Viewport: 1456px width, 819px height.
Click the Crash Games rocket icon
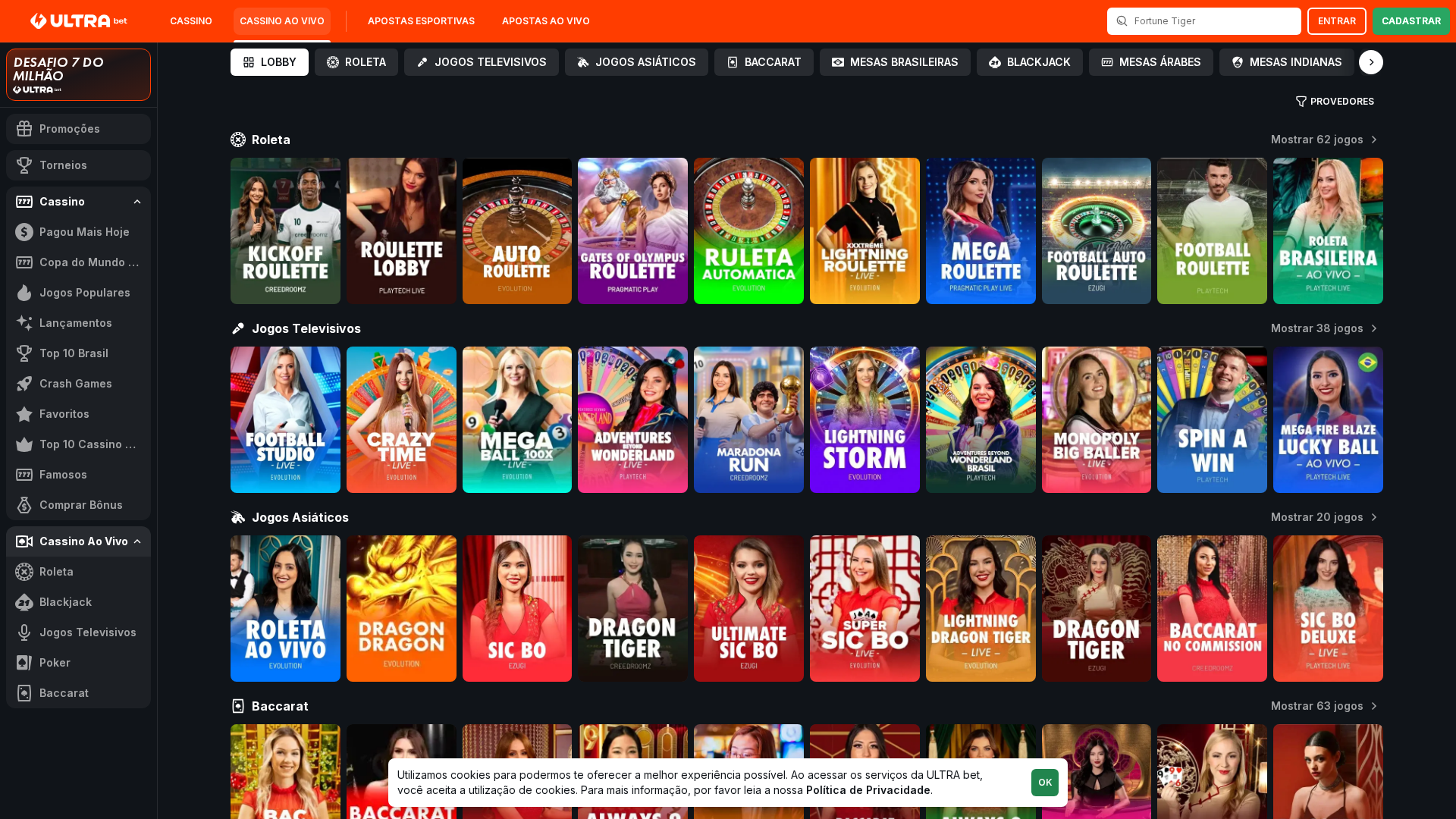tap(24, 384)
